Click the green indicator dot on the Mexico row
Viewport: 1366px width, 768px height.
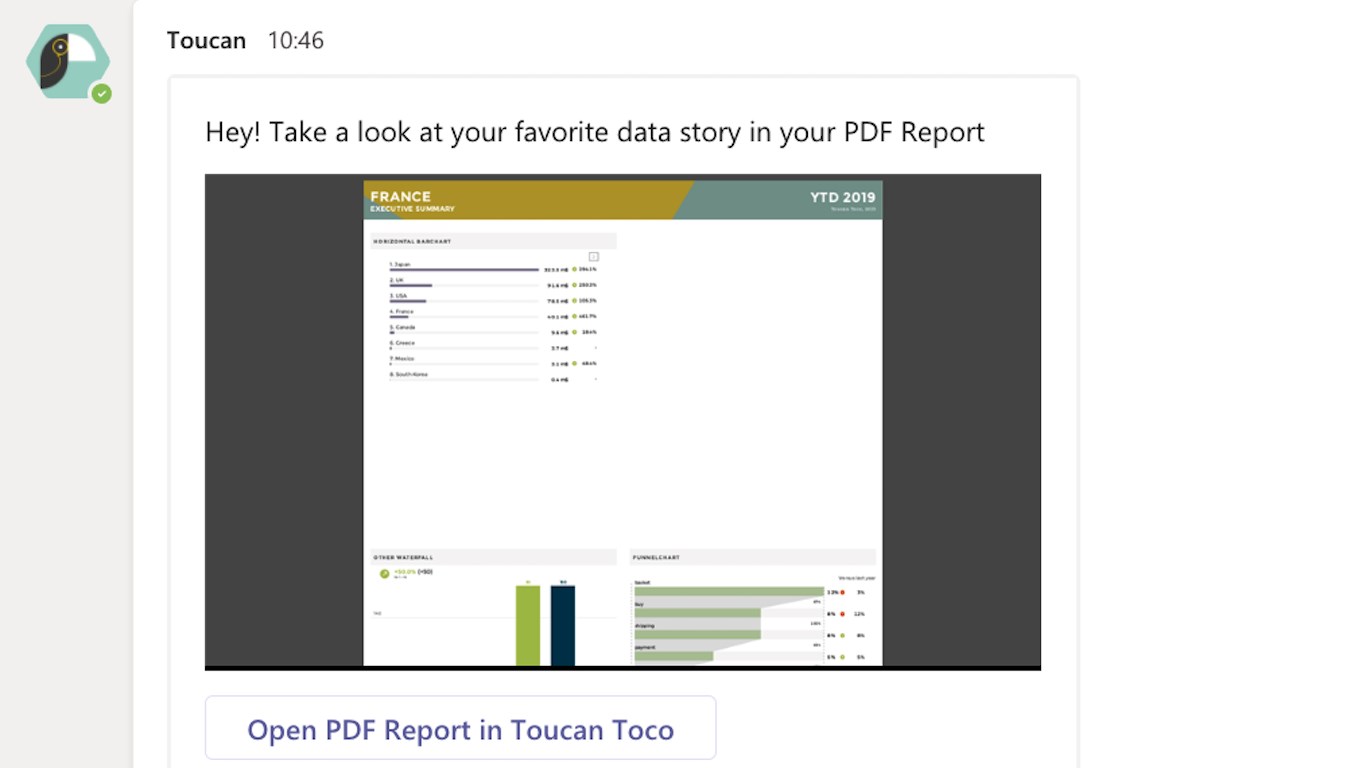(574, 363)
